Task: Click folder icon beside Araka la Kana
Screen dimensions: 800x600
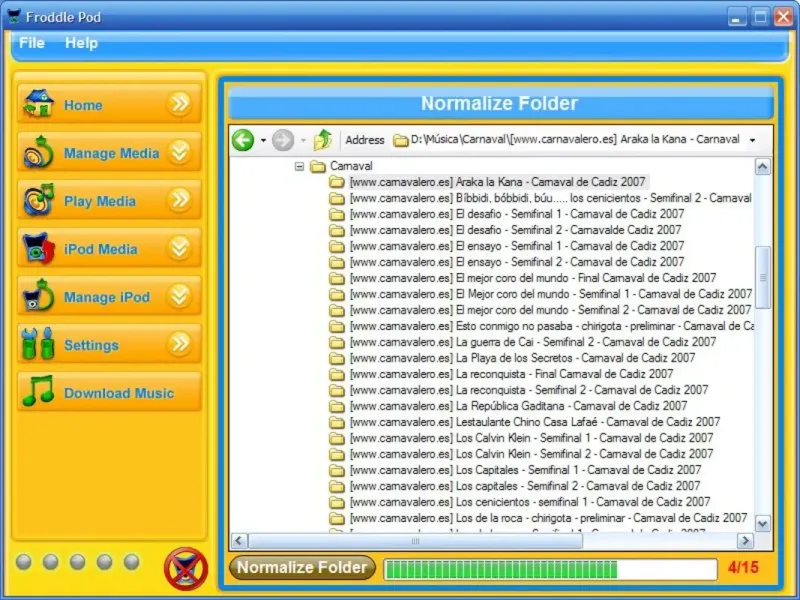Action: (x=337, y=182)
